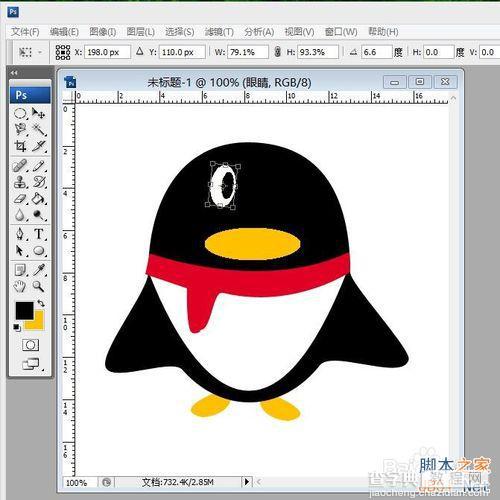Open the 选择(S) menu
This screenshot has height=500, width=500.
pyautogui.click(x=180, y=32)
